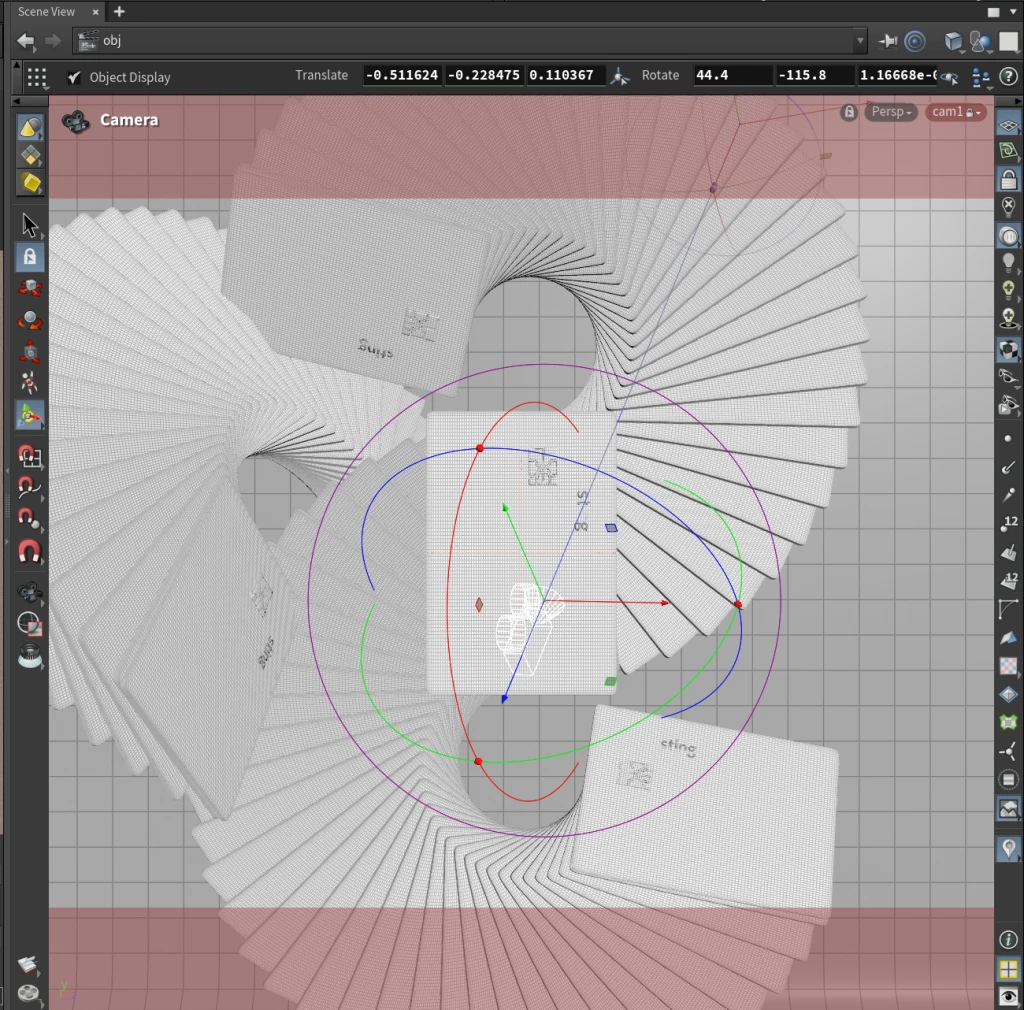Toggle the background image display icon
The width and height of the screenshot is (1024, 1010).
click(1008, 809)
